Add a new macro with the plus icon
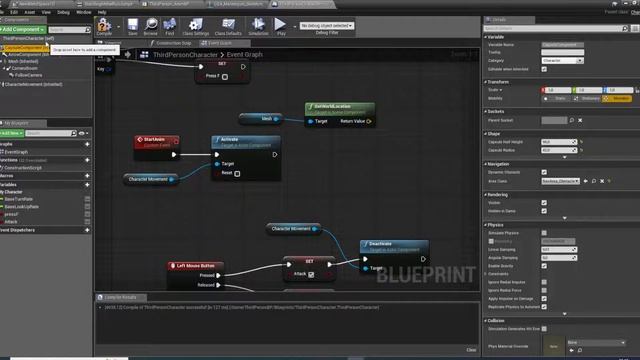640x360 pixels. (87, 176)
